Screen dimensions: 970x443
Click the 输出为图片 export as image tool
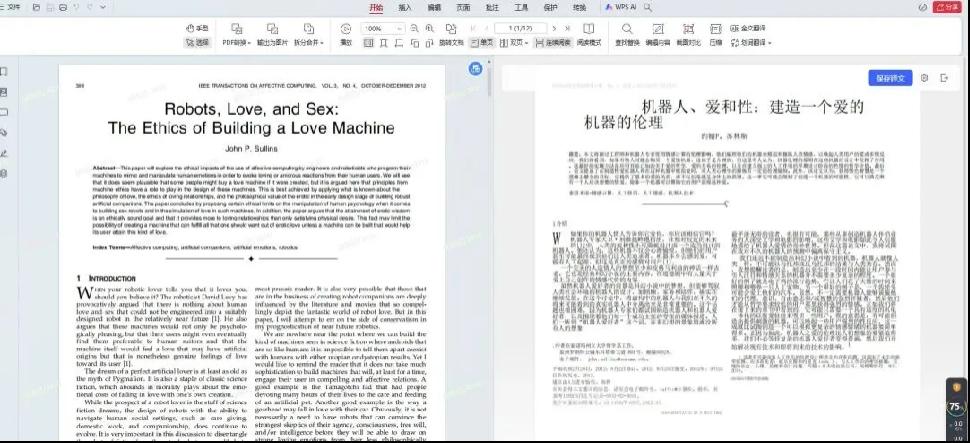(272, 35)
